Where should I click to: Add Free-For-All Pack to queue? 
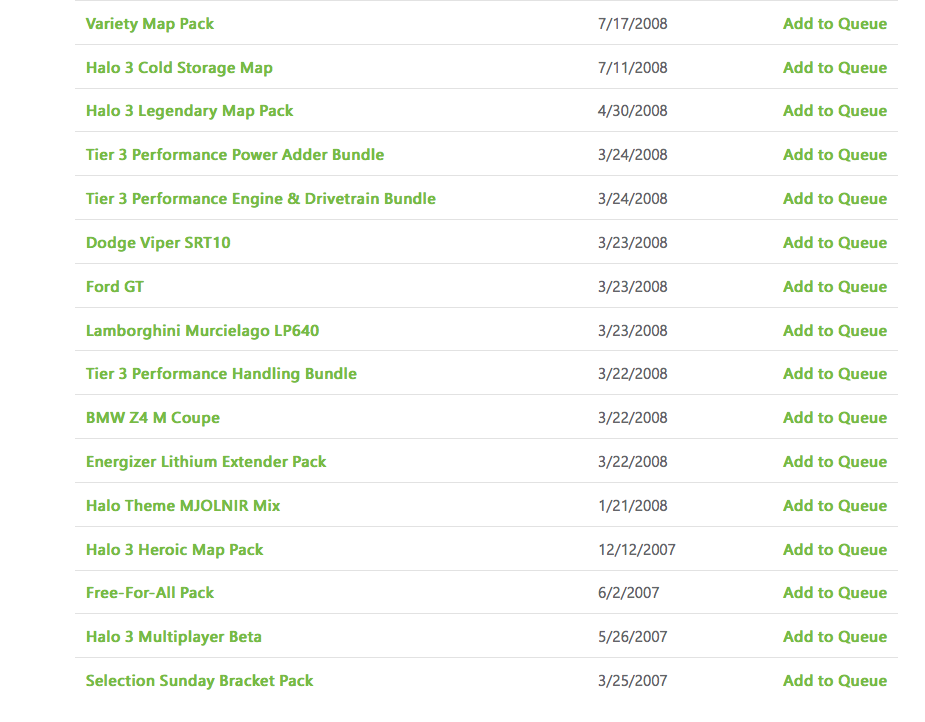click(835, 593)
